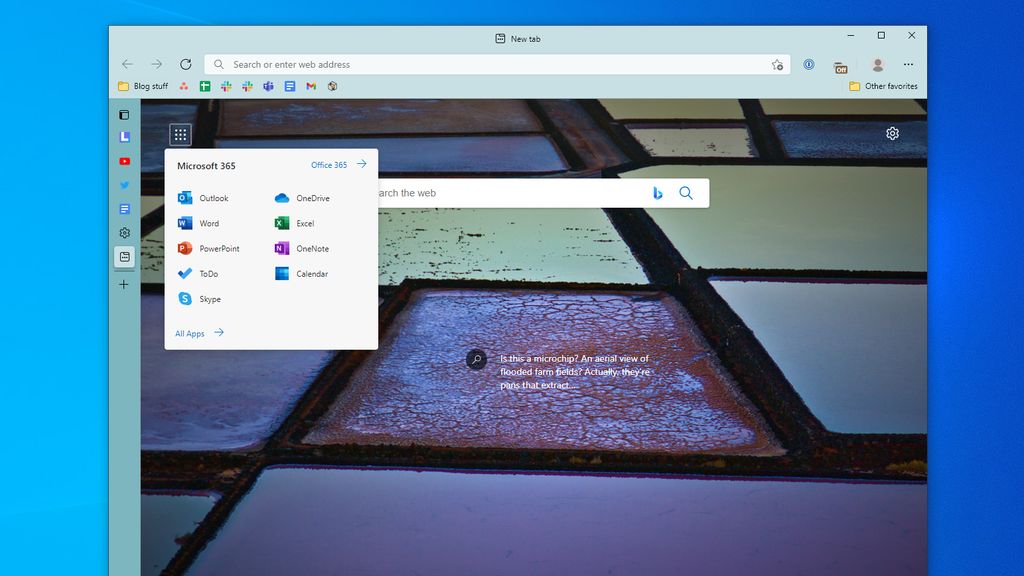
Task: Launch Word from the app panel
Action: pyautogui.click(x=205, y=223)
